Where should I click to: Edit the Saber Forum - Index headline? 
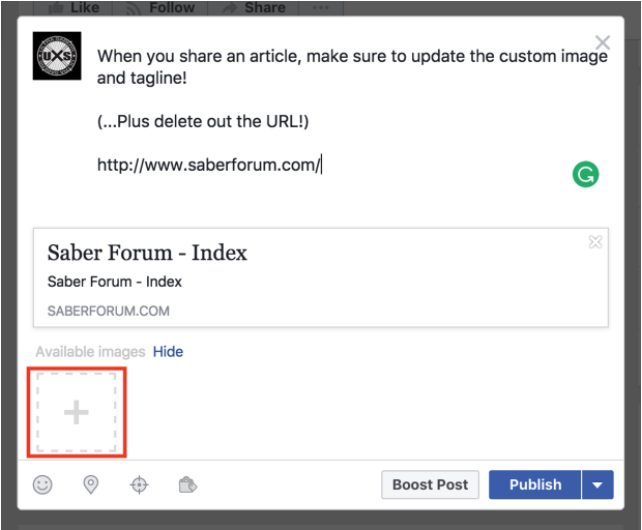(x=147, y=253)
